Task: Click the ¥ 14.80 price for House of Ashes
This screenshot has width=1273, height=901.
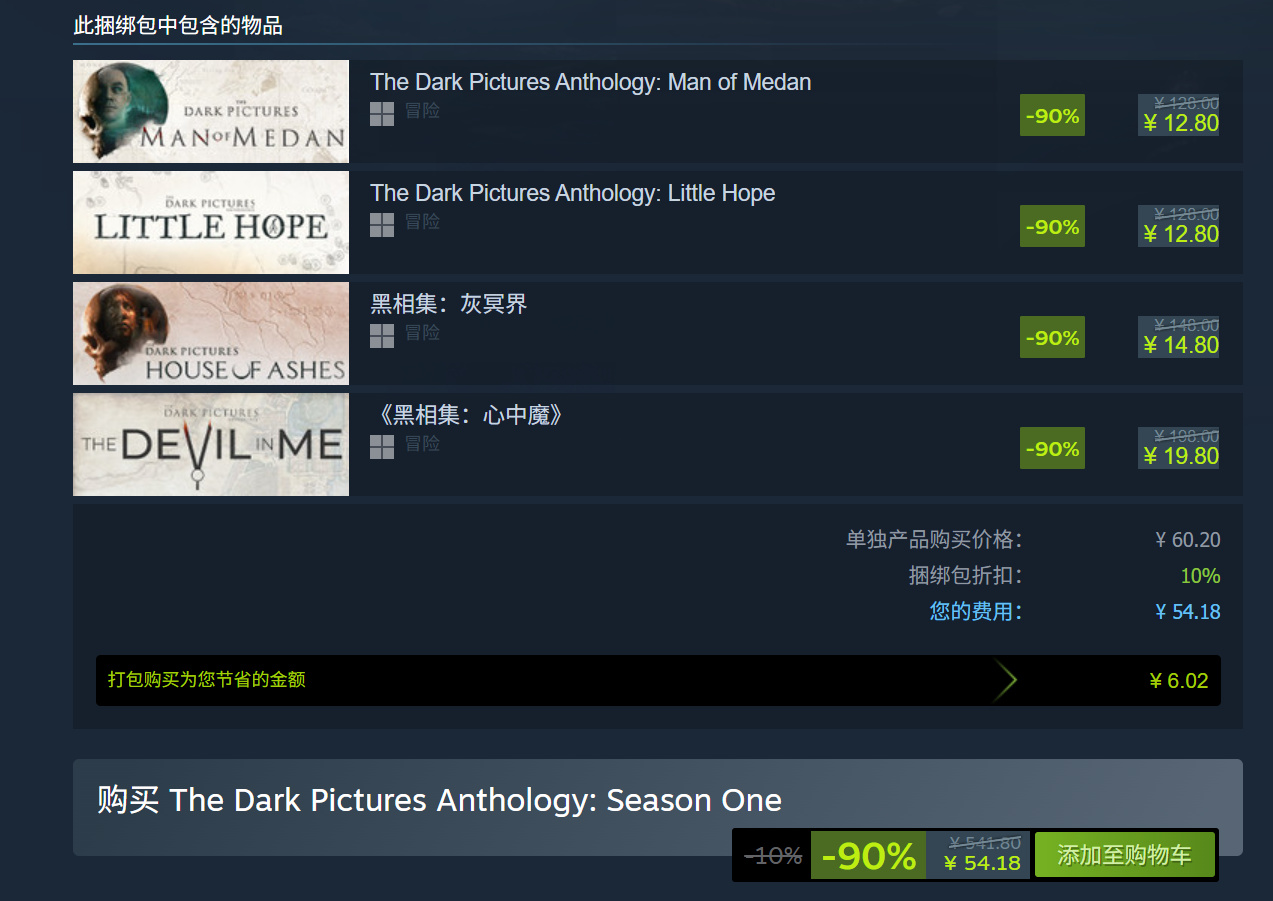Action: [1181, 345]
